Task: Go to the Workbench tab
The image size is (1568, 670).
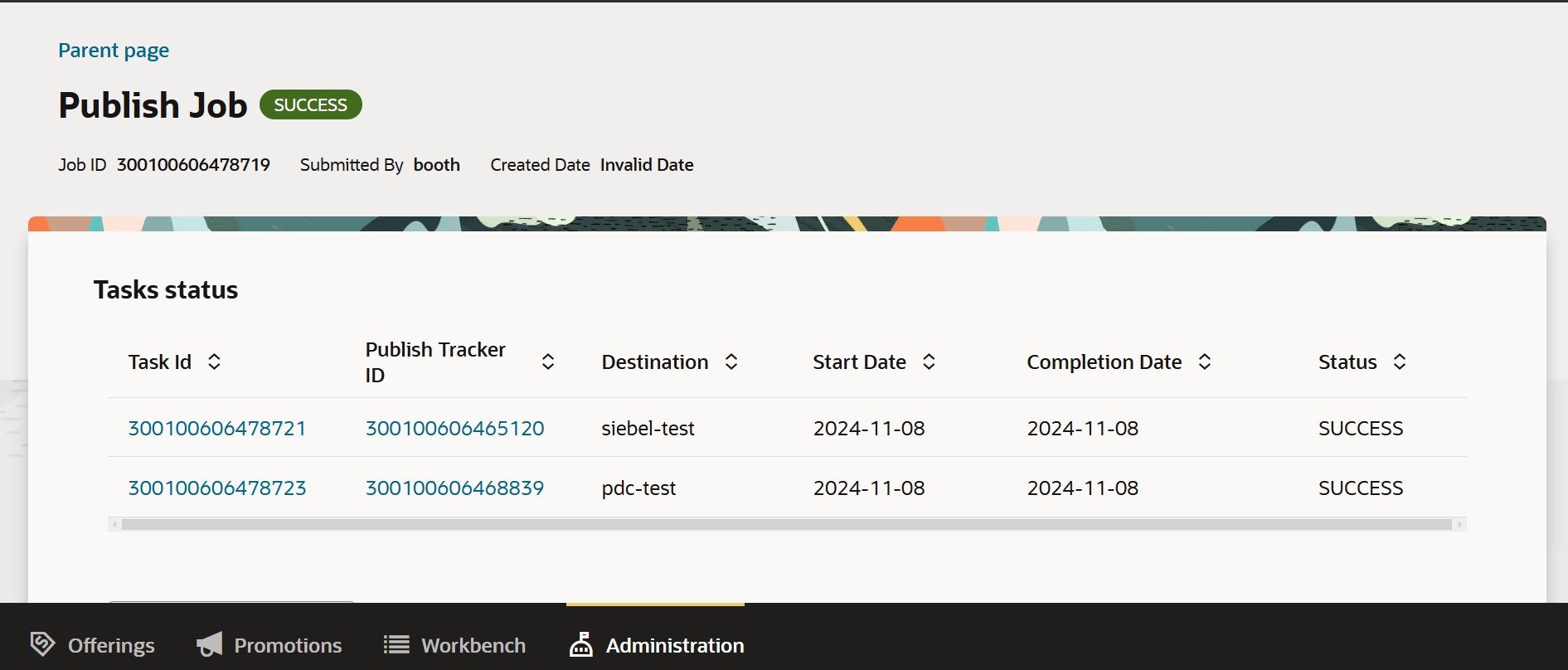Action: point(454,645)
